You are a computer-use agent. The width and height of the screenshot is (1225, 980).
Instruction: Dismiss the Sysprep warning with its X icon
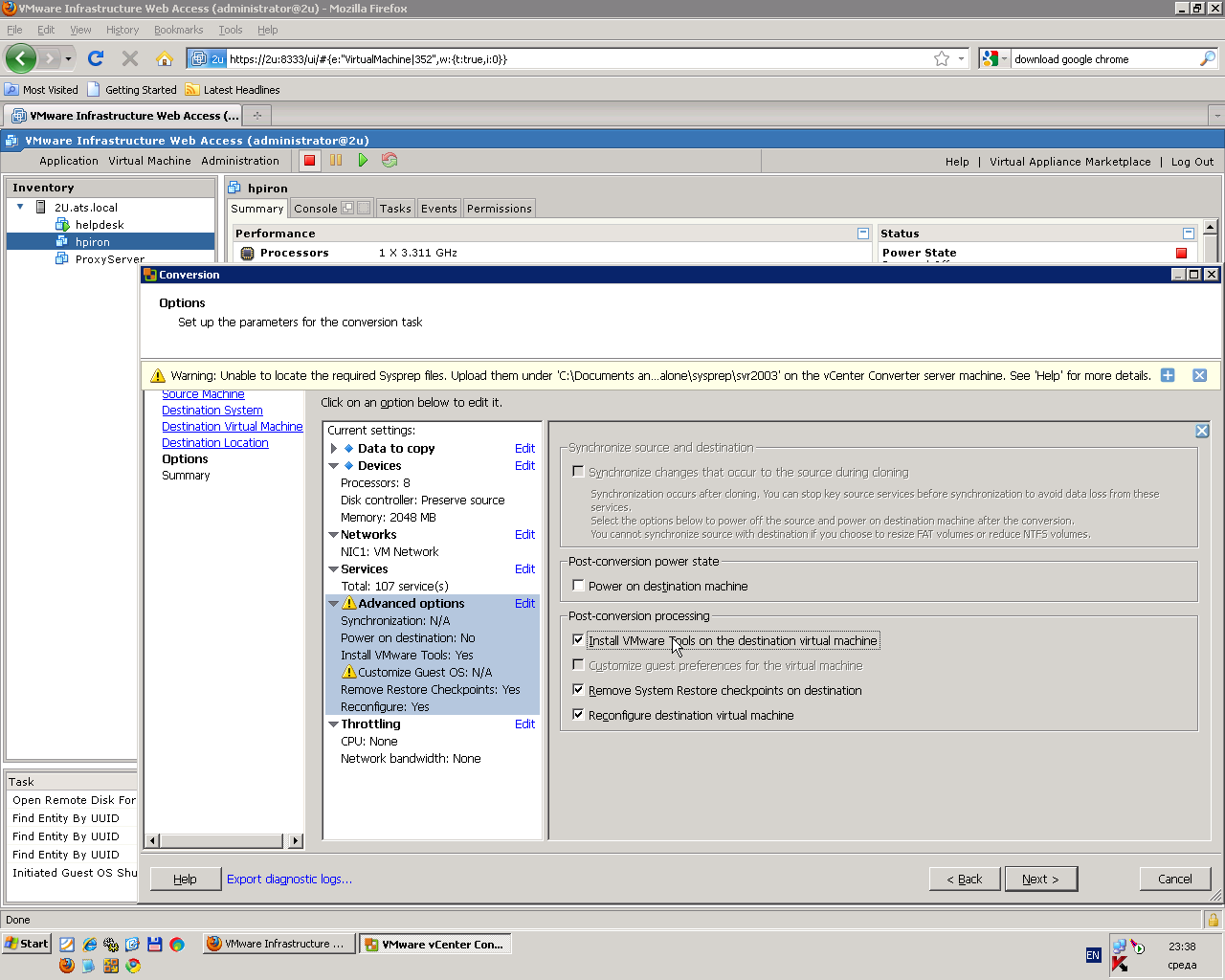tap(1199, 375)
